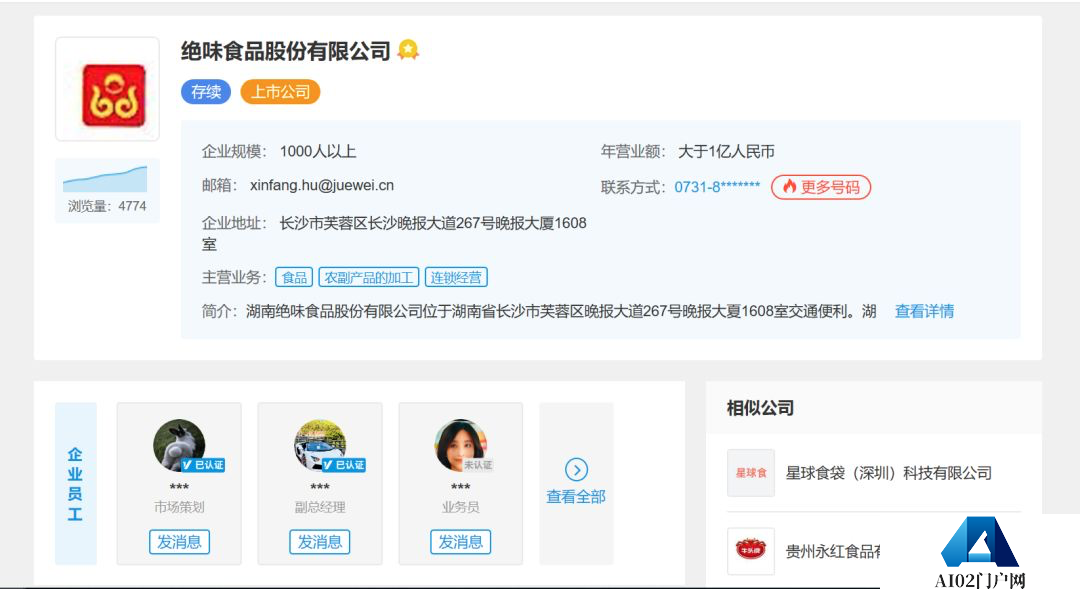Select the 连锁经营 business tag
This screenshot has height=589, width=1080.
(x=456, y=277)
